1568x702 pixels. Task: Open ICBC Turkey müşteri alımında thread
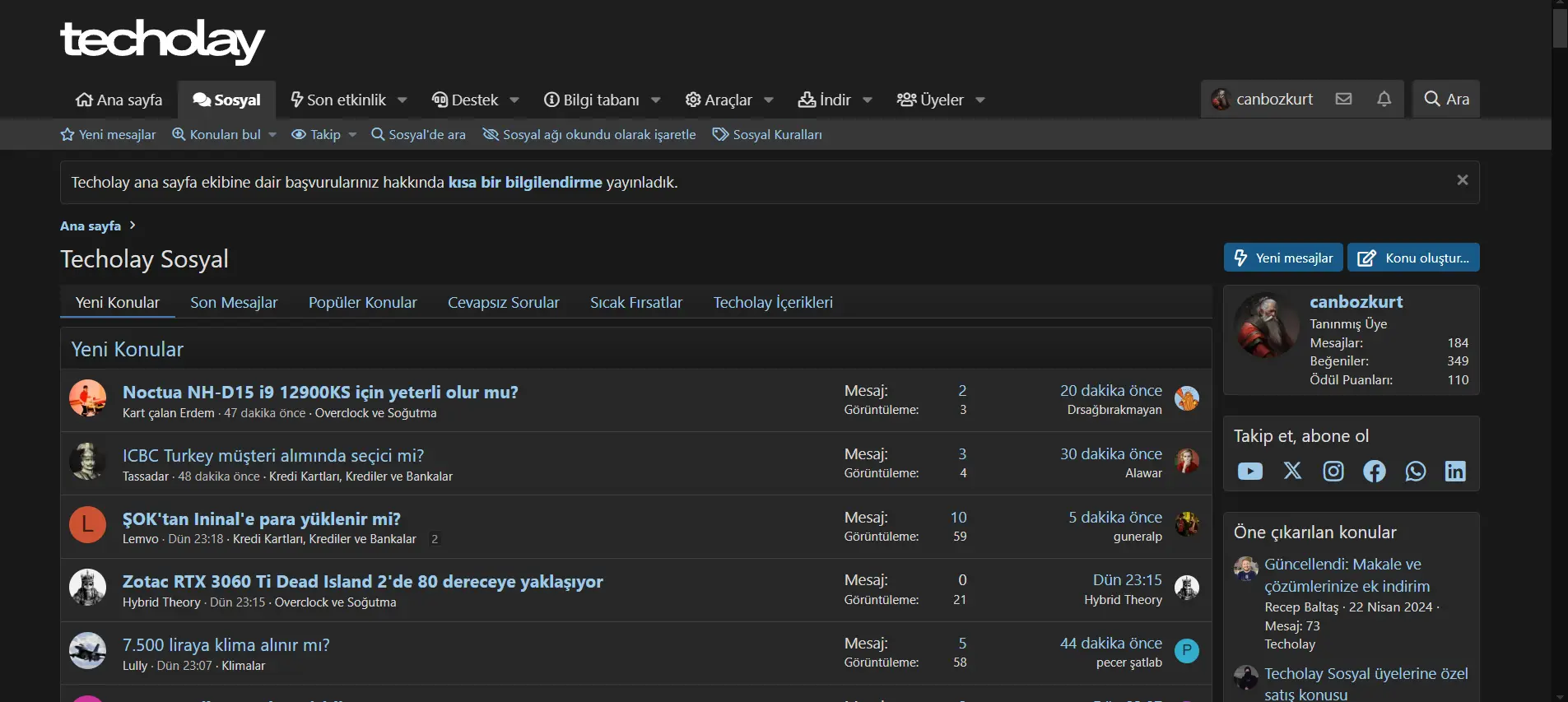[273, 455]
